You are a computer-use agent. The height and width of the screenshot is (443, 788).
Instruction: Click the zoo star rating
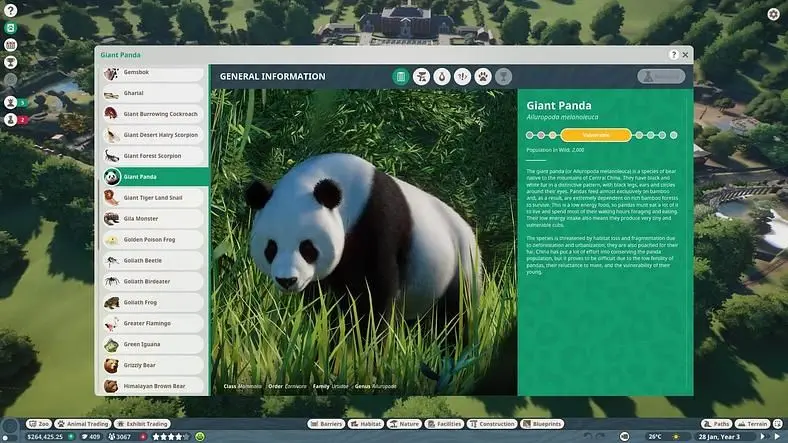171,436
